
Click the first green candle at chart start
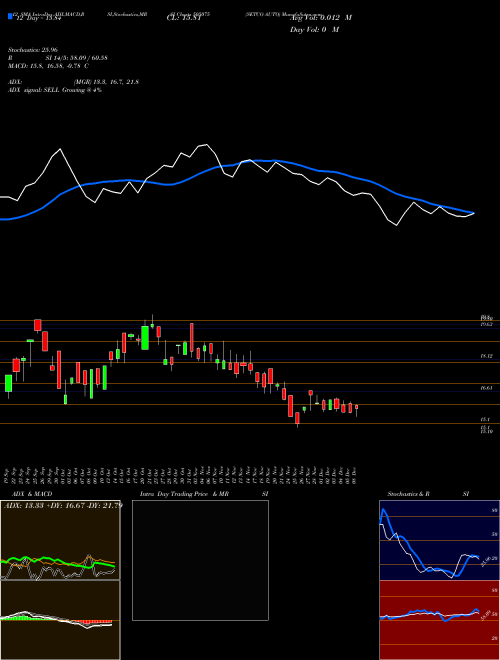click(x=8, y=383)
